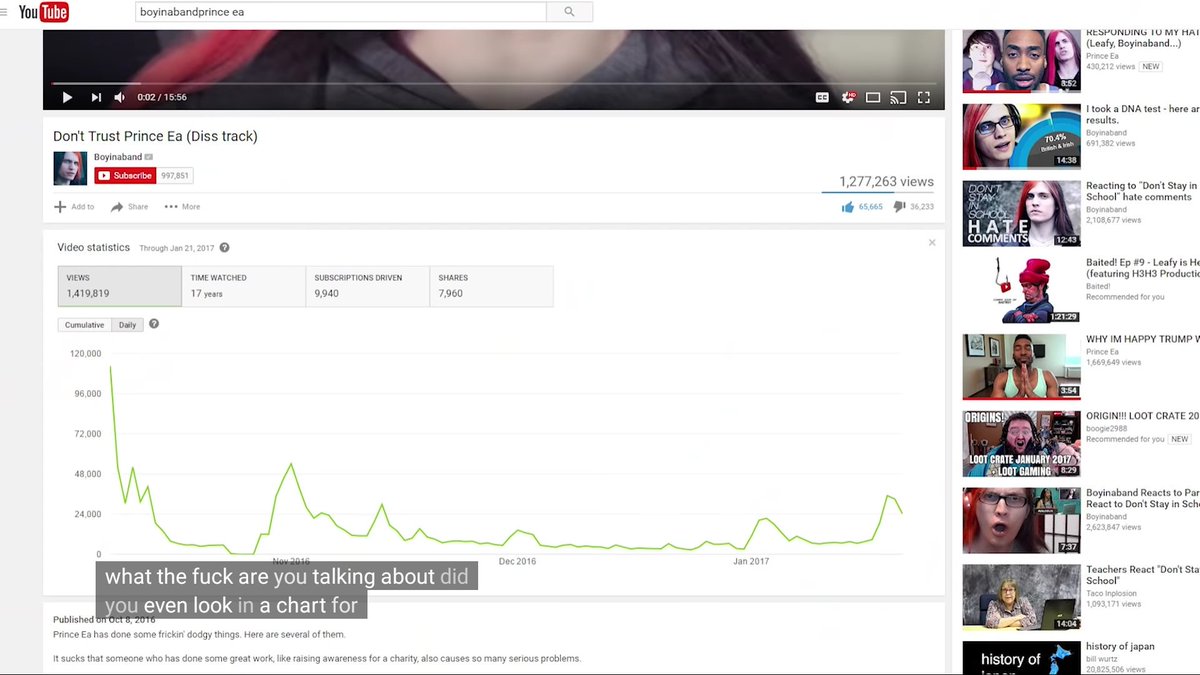Switch chart to Daily view

pyautogui.click(x=128, y=325)
